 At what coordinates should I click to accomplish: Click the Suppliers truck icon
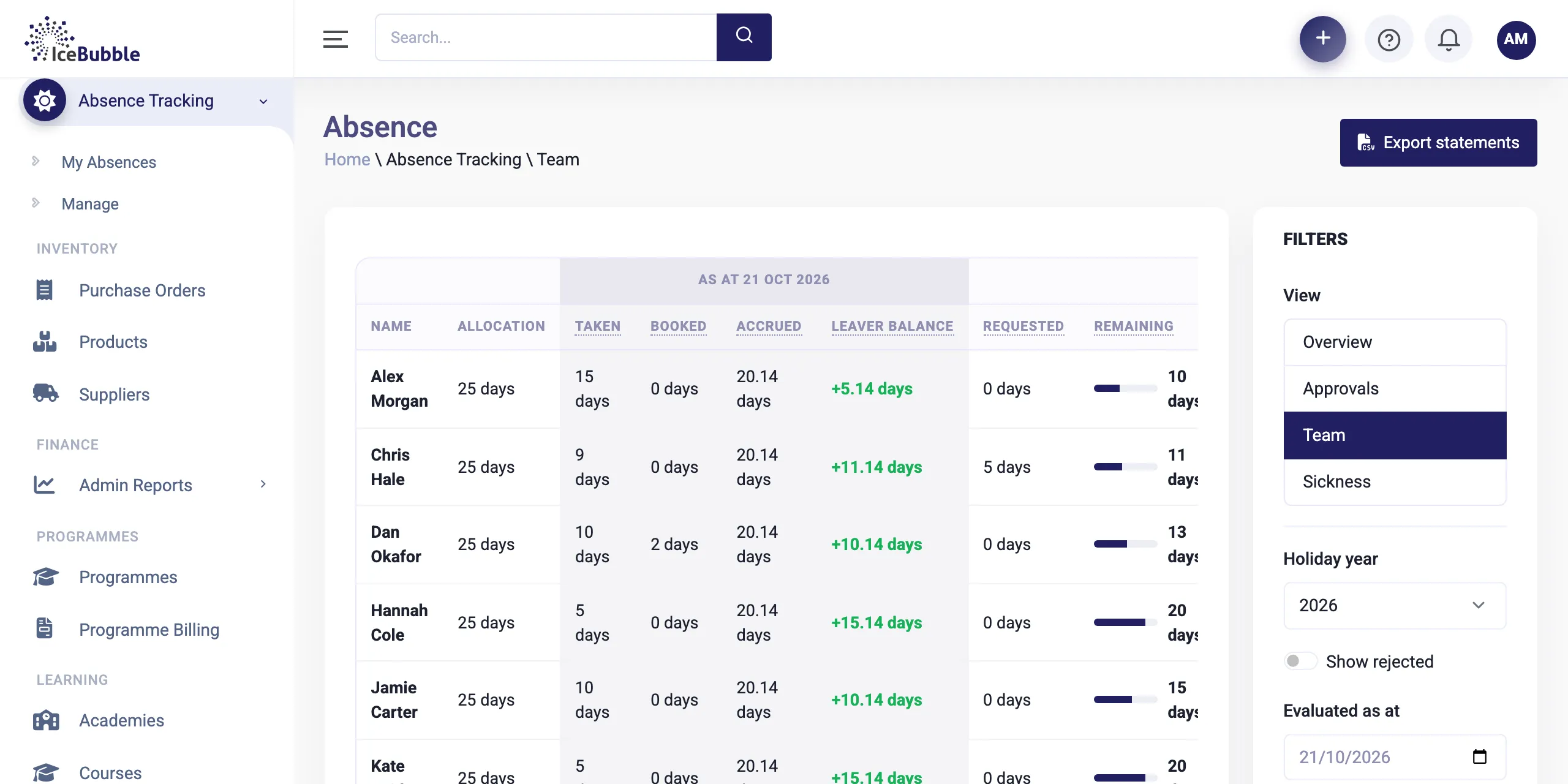[x=45, y=393]
